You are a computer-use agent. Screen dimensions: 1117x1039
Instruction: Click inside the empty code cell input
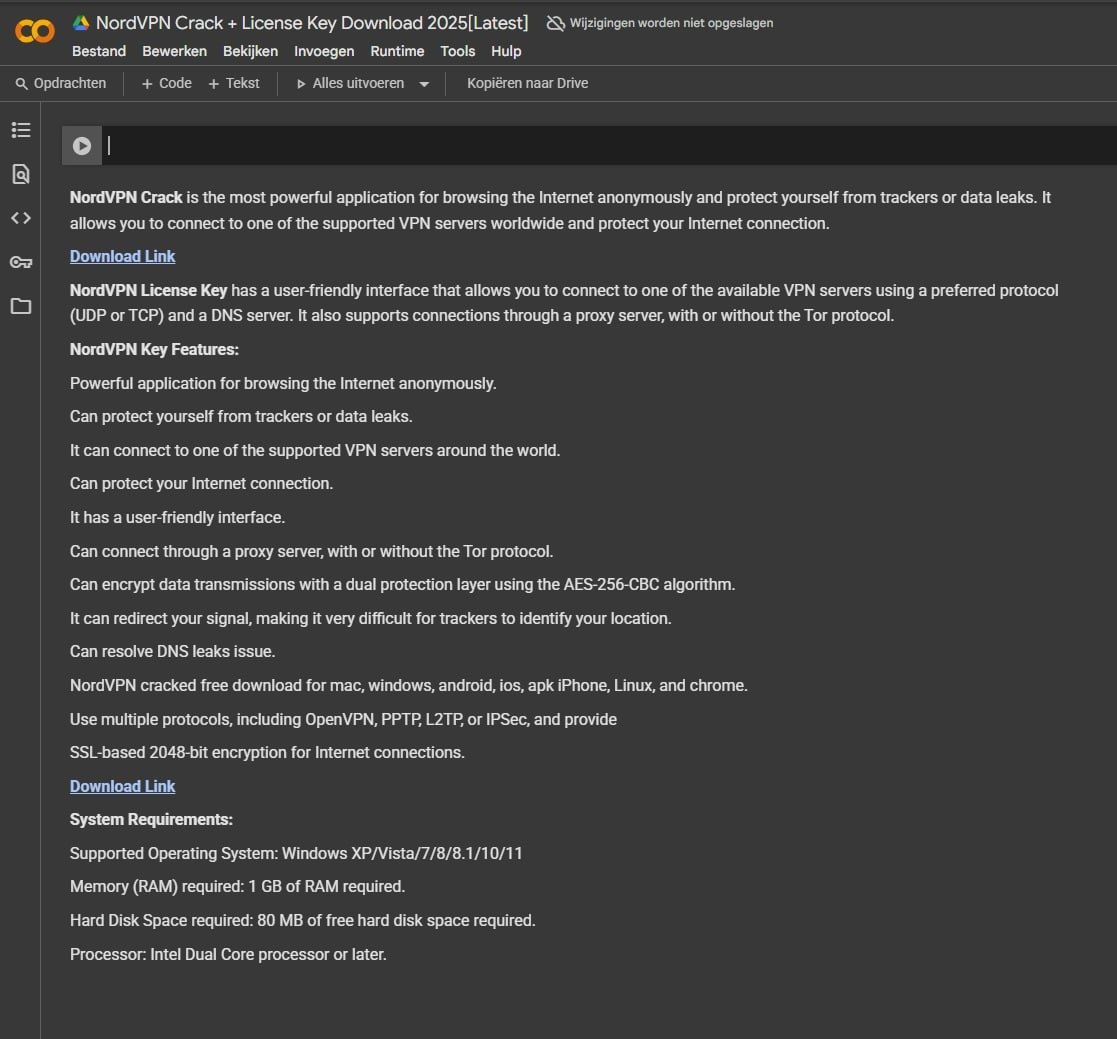pos(609,146)
